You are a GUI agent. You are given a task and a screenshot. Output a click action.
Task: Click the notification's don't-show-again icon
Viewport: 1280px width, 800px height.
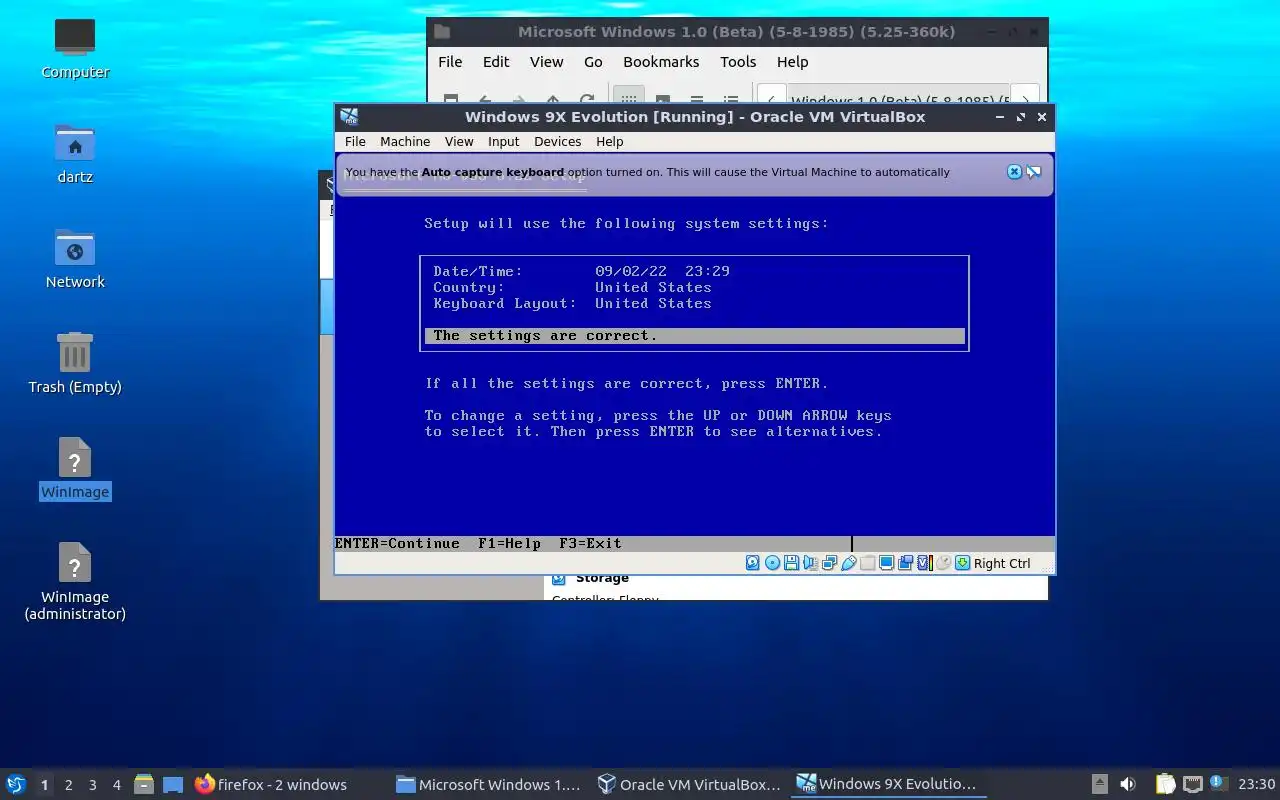[x=1033, y=172]
